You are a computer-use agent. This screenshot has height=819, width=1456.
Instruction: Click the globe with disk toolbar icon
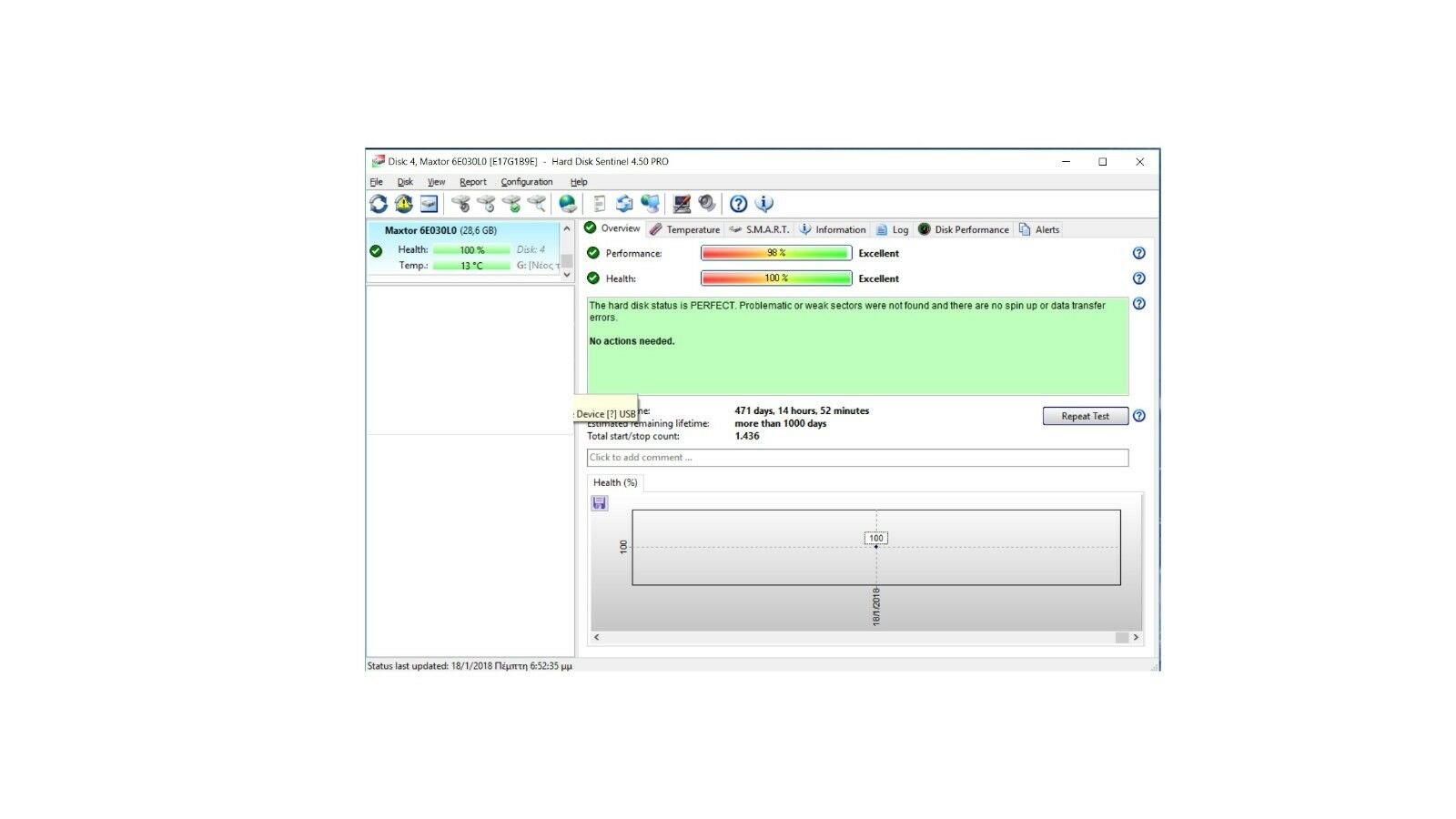coord(568,204)
